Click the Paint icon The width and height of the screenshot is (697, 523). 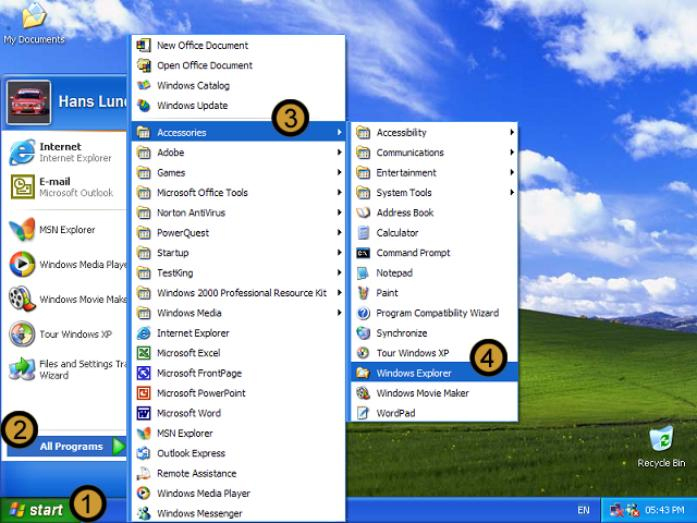click(x=363, y=293)
